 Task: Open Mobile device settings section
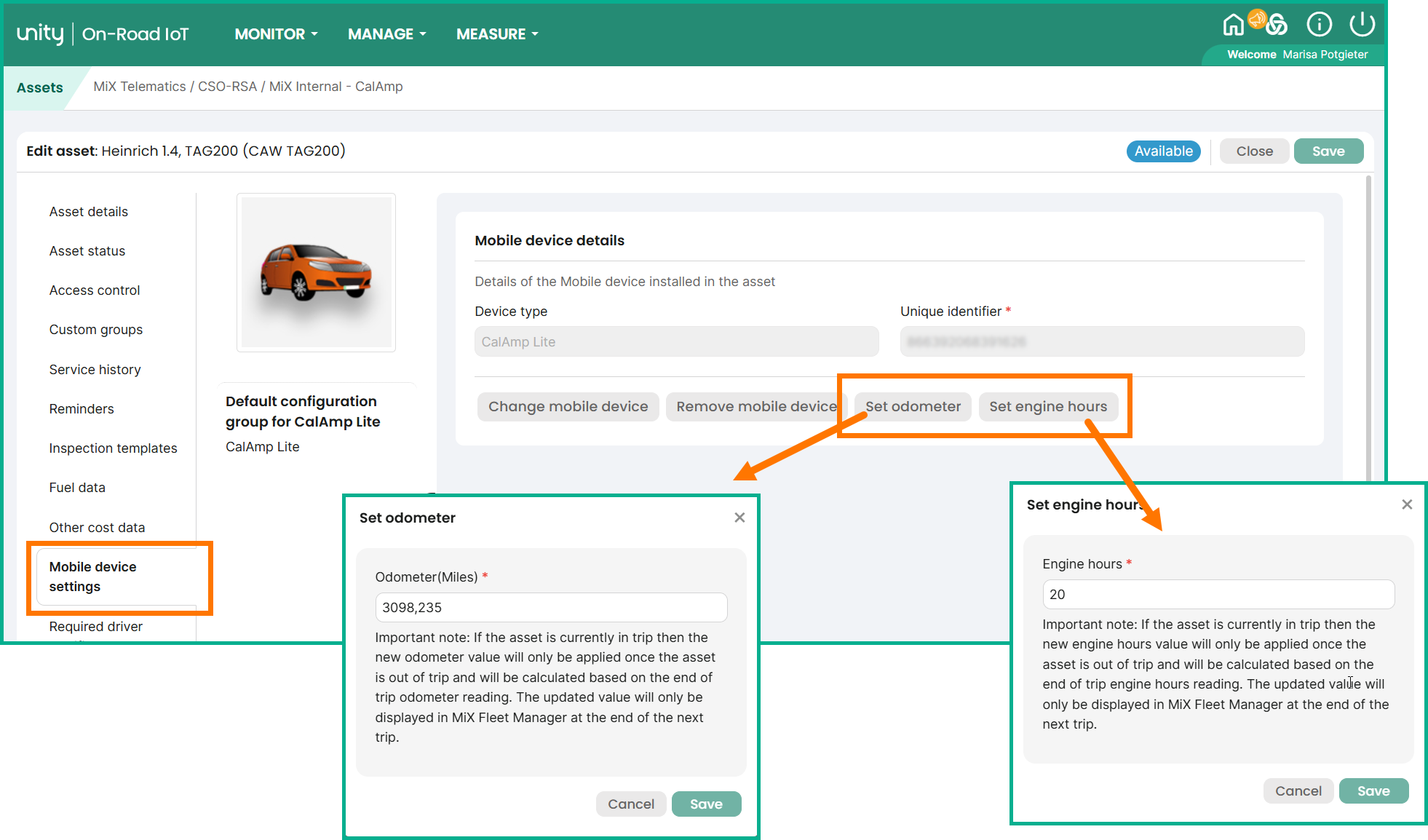click(93, 576)
